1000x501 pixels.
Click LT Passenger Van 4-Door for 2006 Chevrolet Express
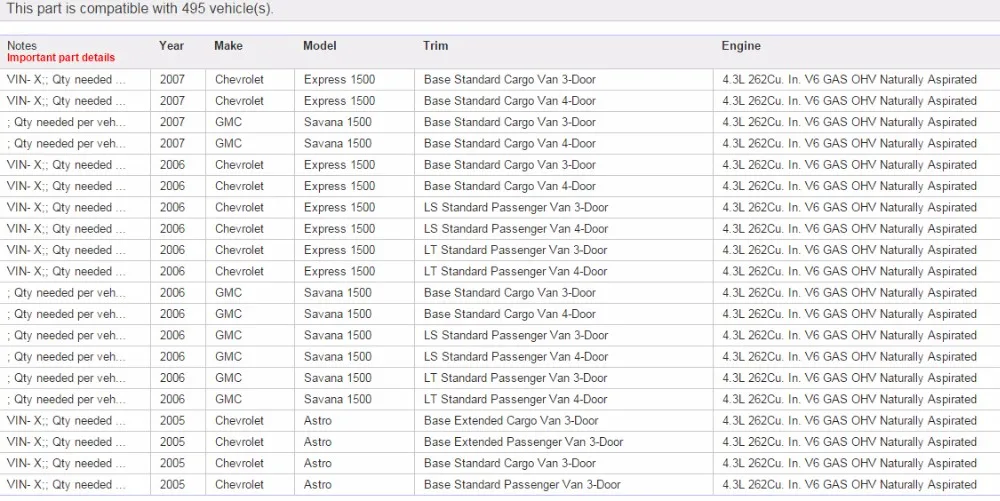click(515, 272)
